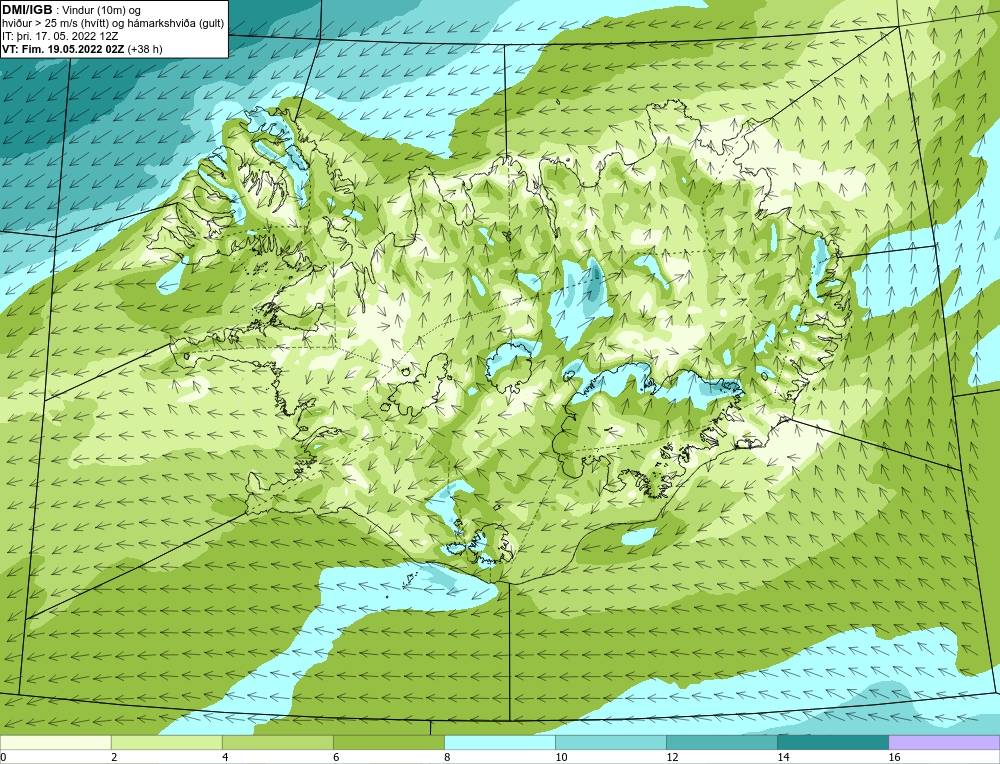Click the legend label '12'
Viewport: 1000px width, 764px height.
click(672, 757)
